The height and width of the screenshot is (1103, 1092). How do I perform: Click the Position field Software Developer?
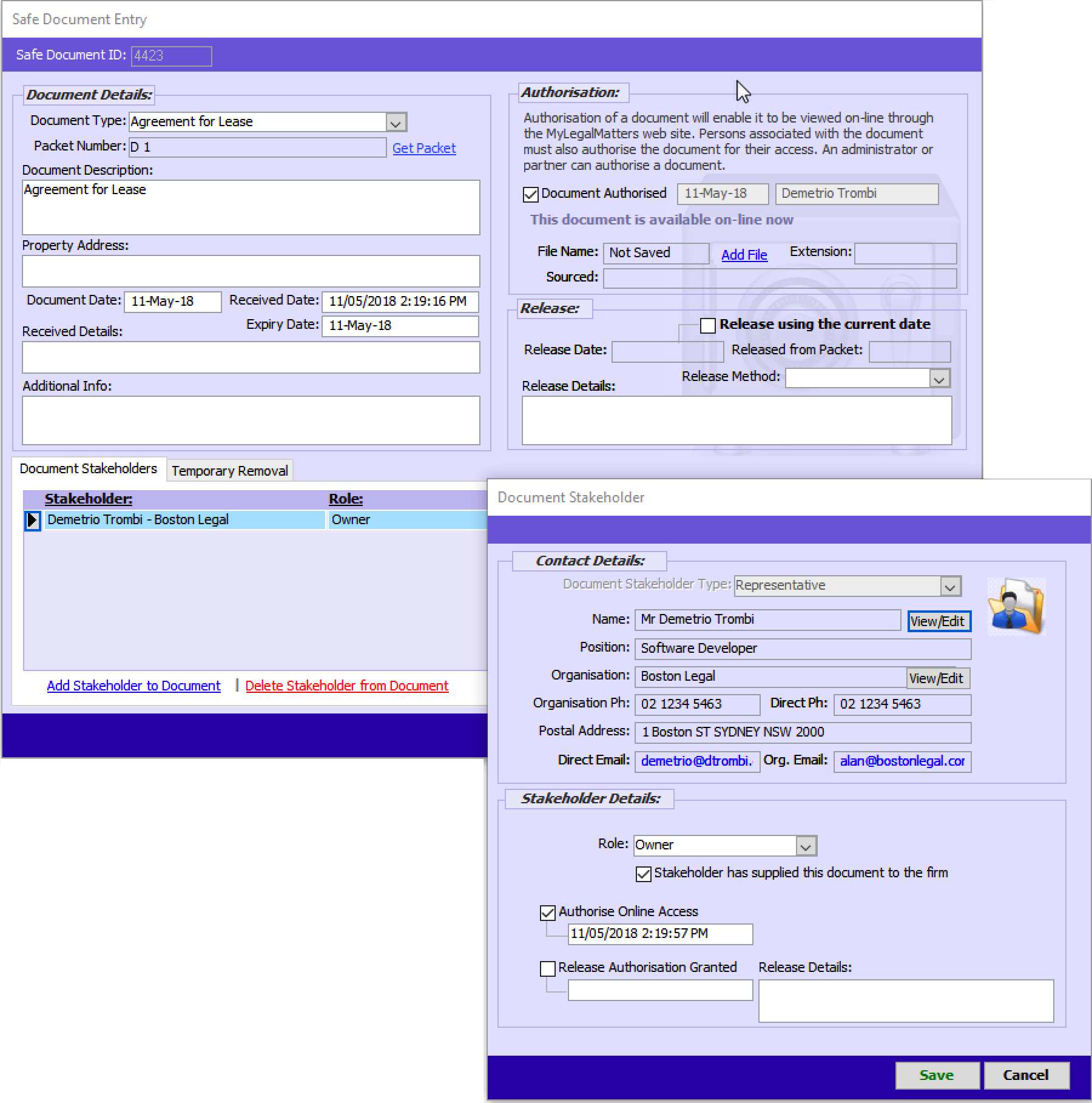pos(803,649)
